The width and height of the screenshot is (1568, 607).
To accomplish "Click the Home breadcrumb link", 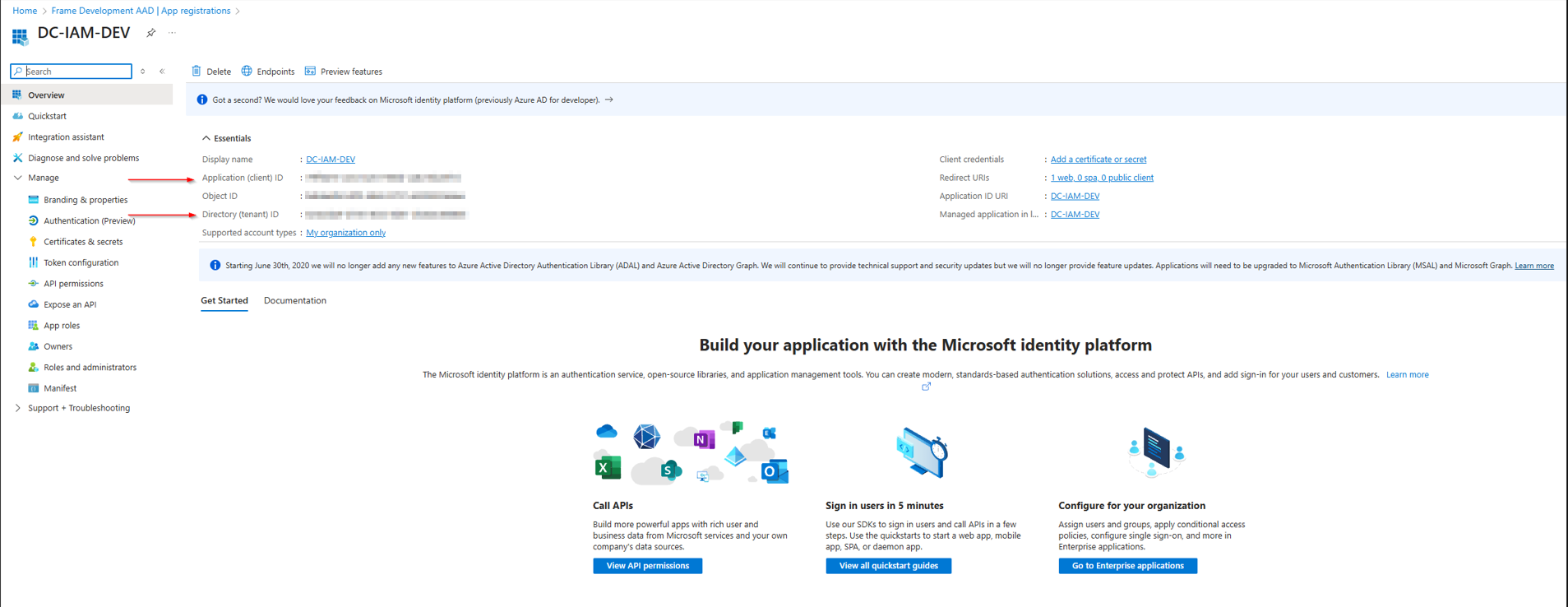I will [25, 11].
